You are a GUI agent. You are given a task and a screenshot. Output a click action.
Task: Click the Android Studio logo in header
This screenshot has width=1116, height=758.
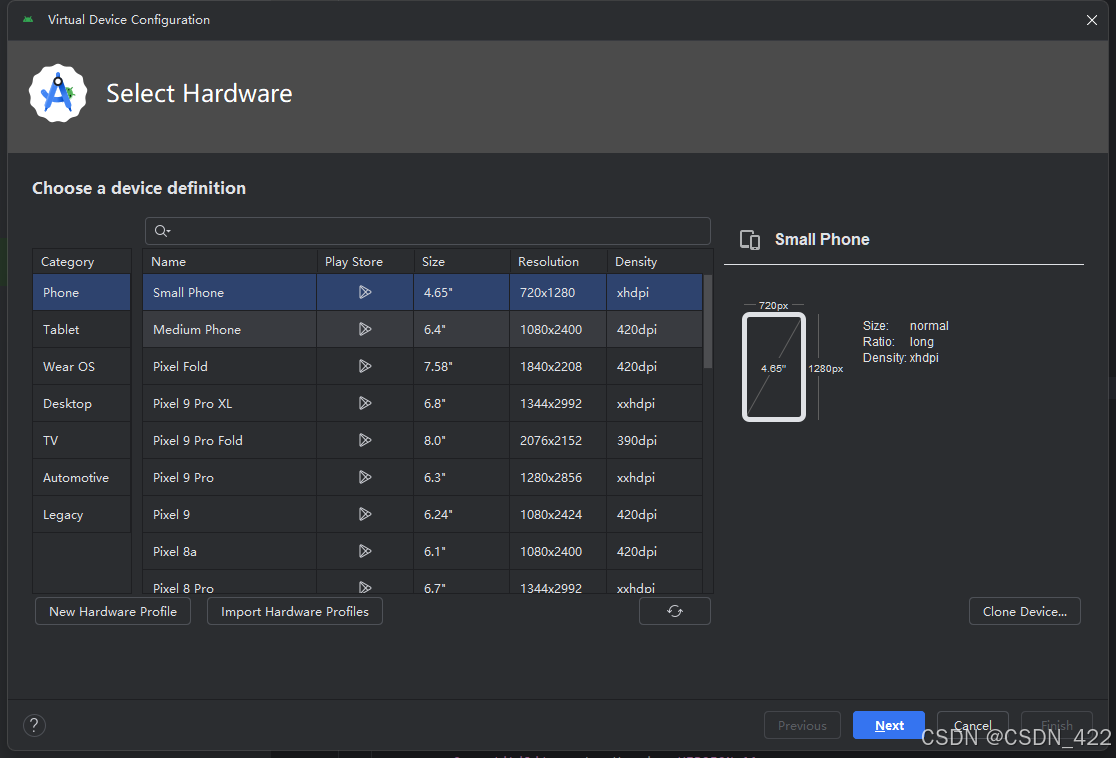58,94
